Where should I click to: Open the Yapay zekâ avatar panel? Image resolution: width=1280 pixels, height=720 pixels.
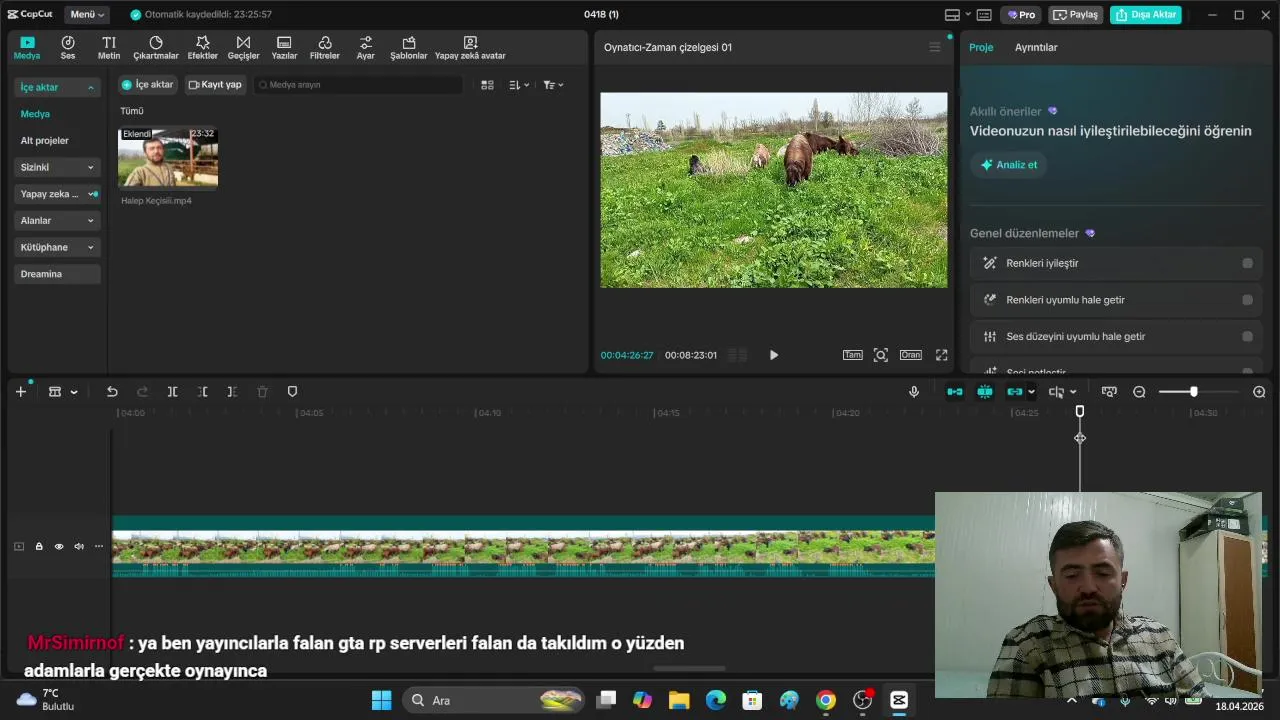[470, 48]
